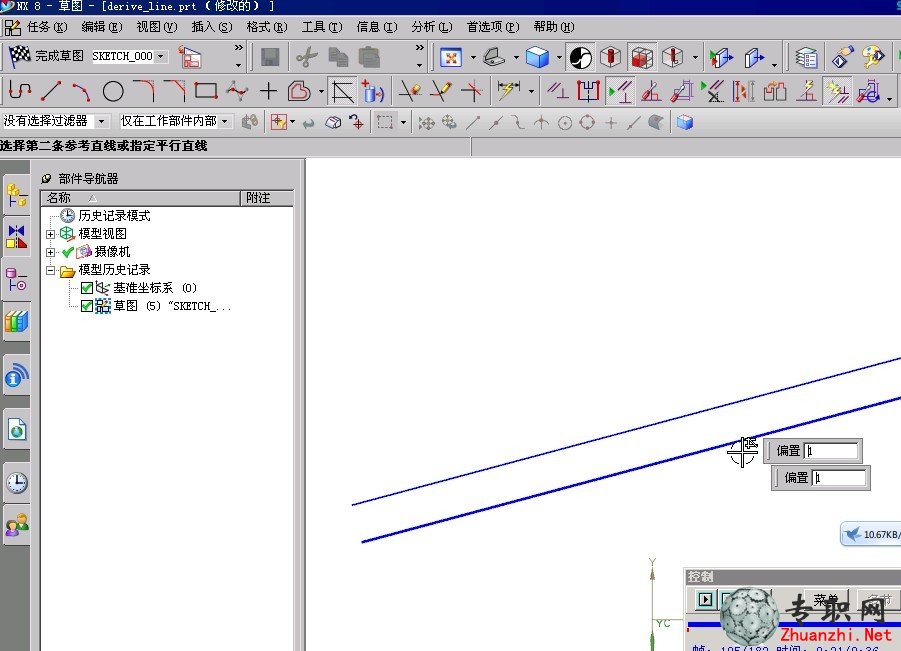Open the sketch name SKETCH_000 dropdown
901x651 pixels.
coord(161,56)
